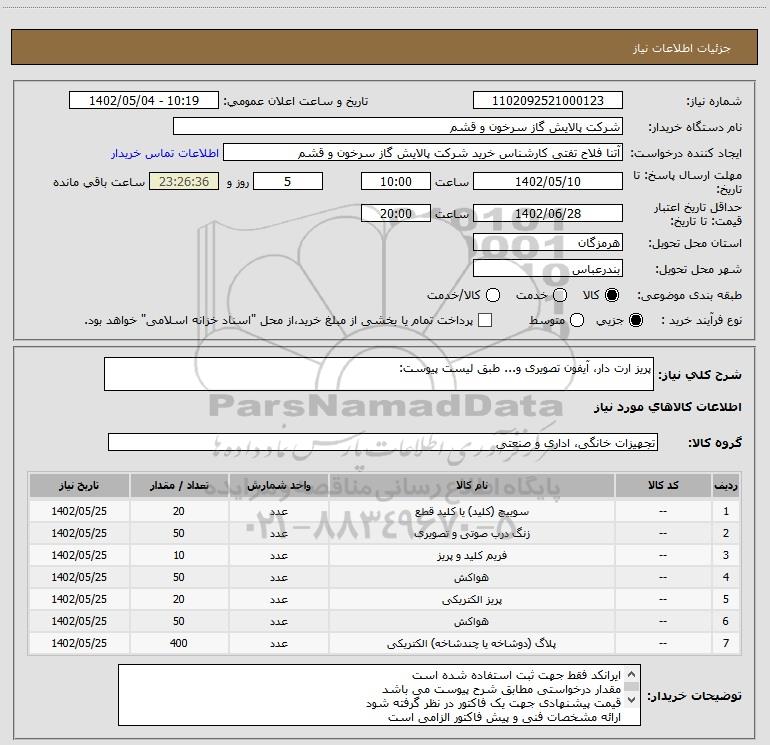Click the city field بندرعباس
The image size is (770, 745).
(548, 269)
